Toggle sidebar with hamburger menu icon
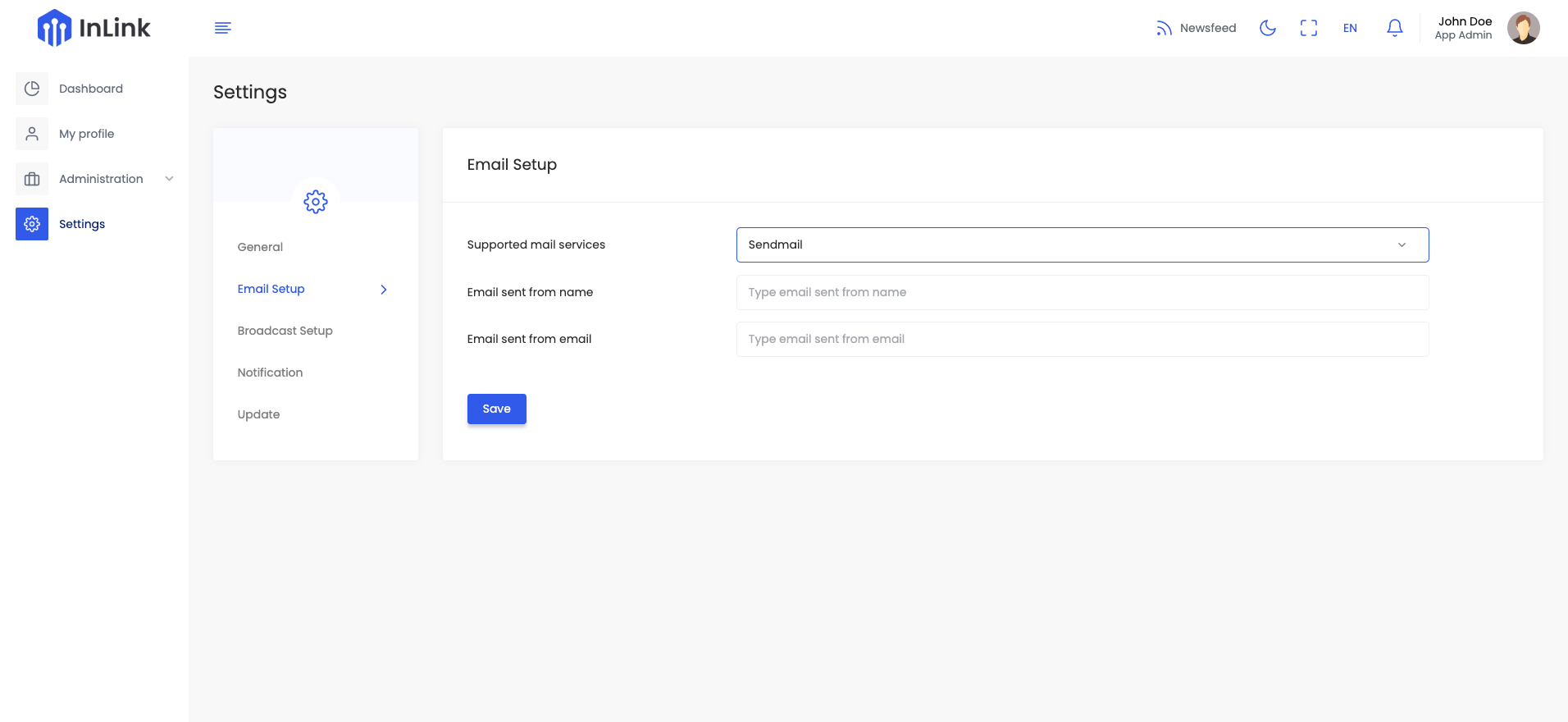The width and height of the screenshot is (1568, 722). 223,28
